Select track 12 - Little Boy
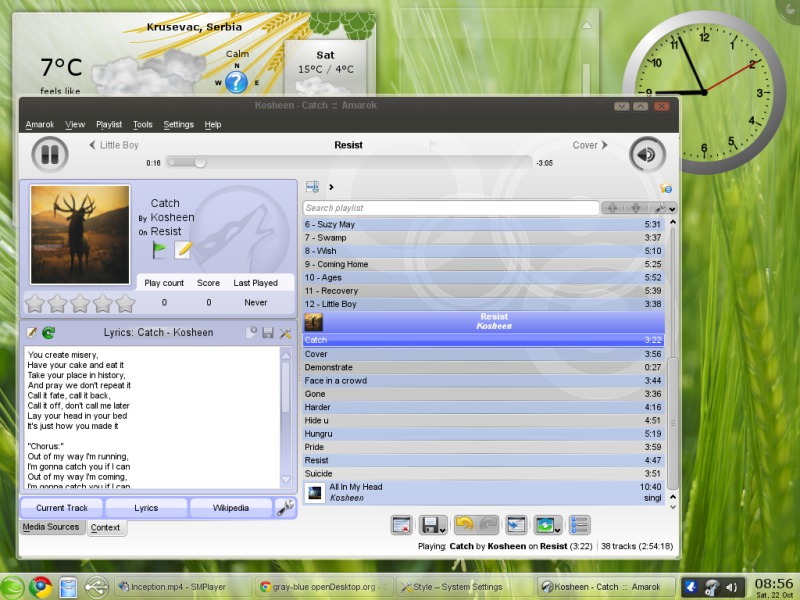This screenshot has width=800, height=600. 484,304
